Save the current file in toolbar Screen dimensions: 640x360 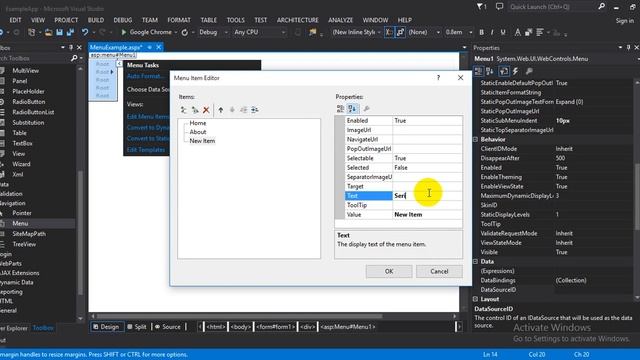click(x=60, y=32)
